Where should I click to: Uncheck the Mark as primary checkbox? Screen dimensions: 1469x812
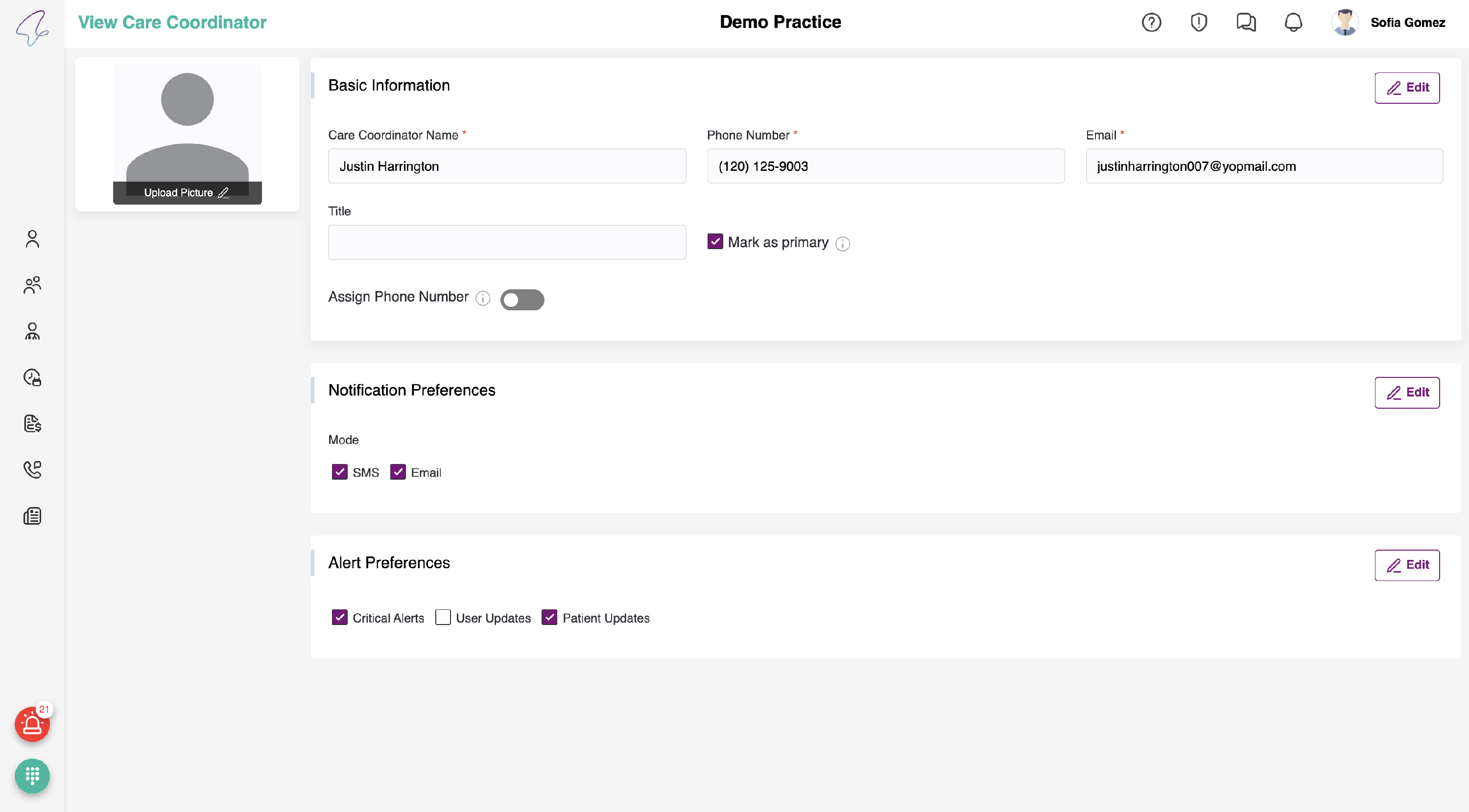(x=714, y=242)
